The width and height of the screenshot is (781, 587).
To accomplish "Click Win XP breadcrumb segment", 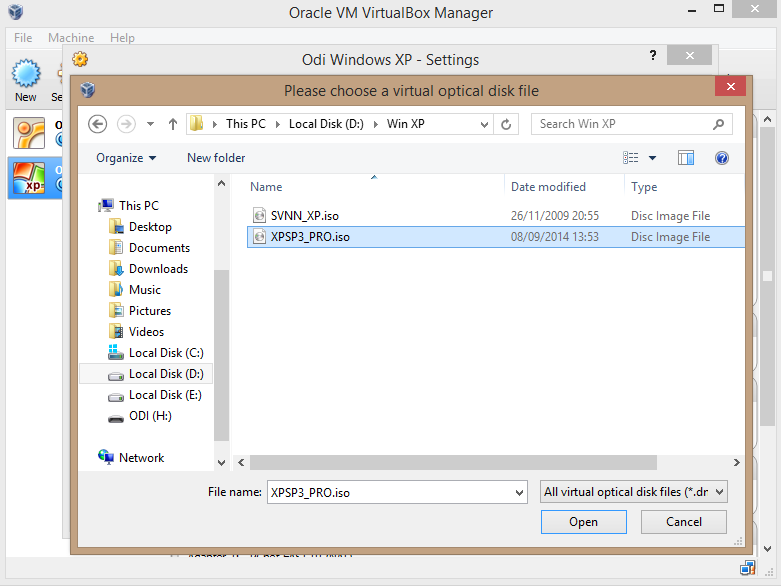I will click(x=405, y=124).
